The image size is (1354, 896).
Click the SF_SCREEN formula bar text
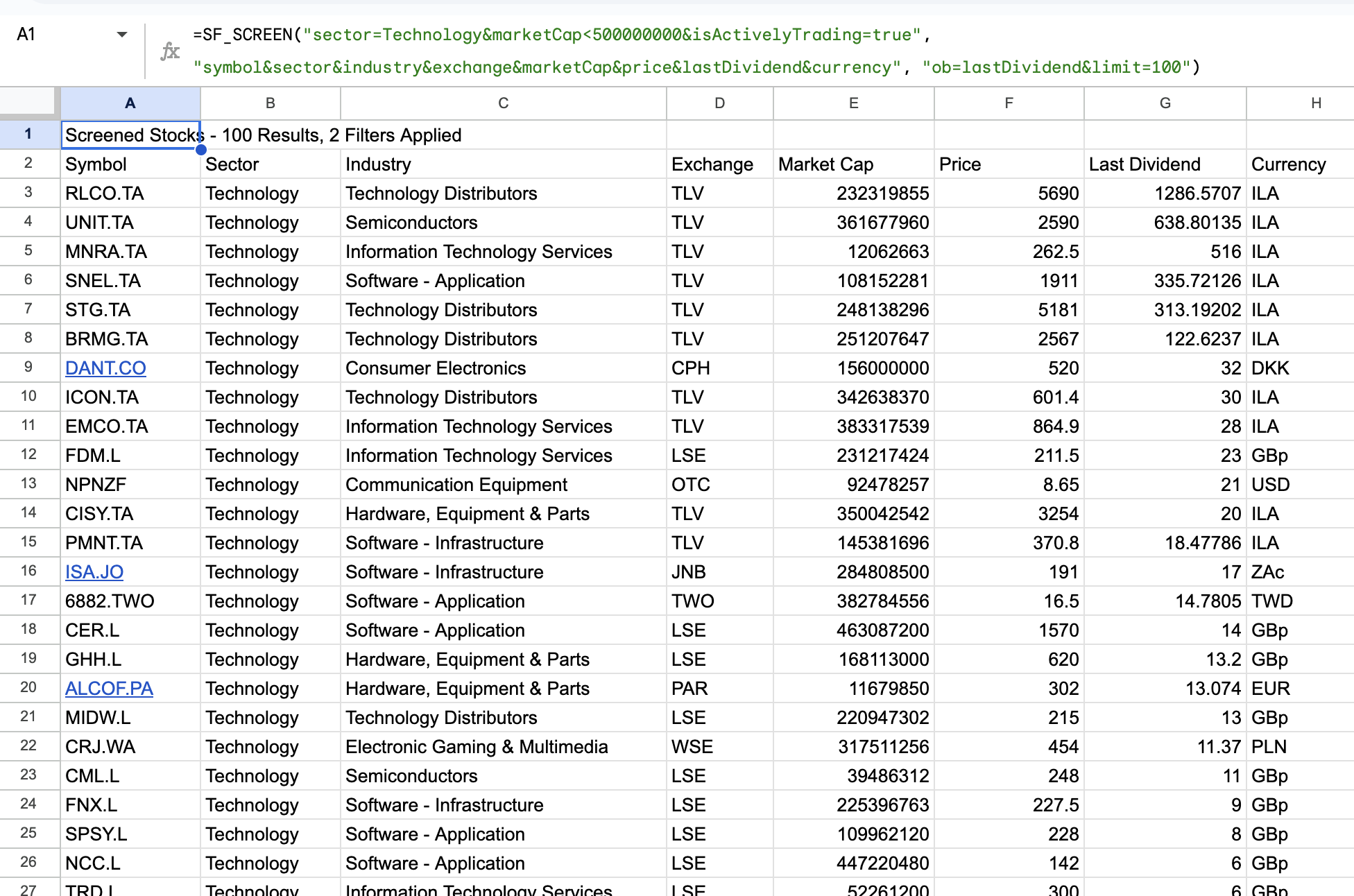pyautogui.click(x=696, y=51)
